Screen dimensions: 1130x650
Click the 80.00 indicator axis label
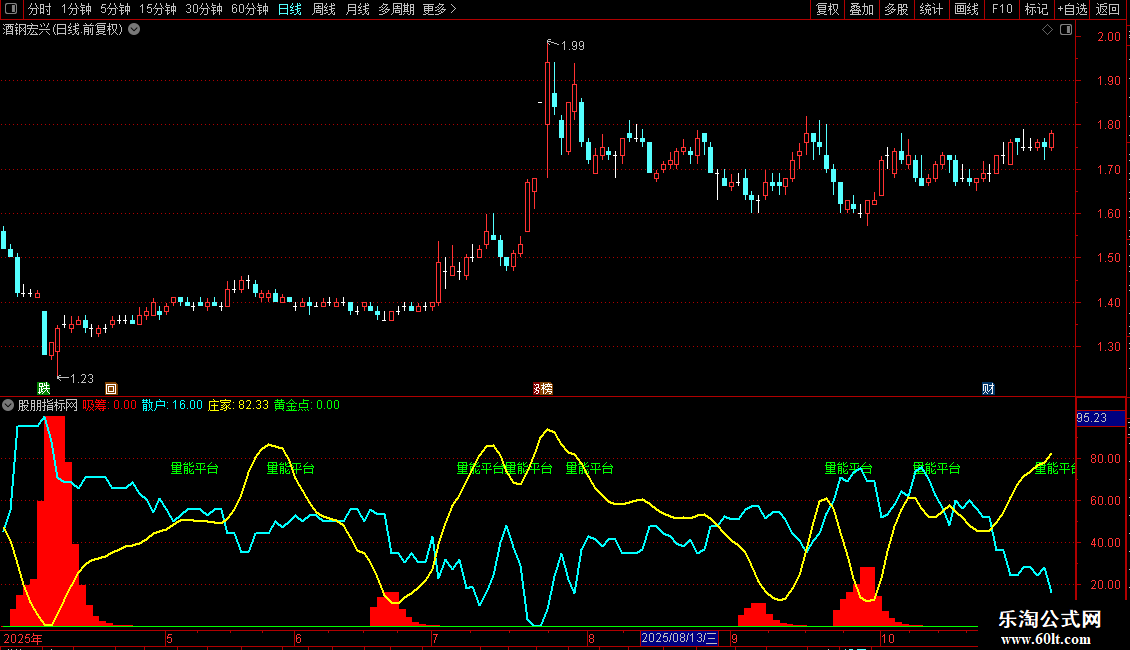(1105, 458)
